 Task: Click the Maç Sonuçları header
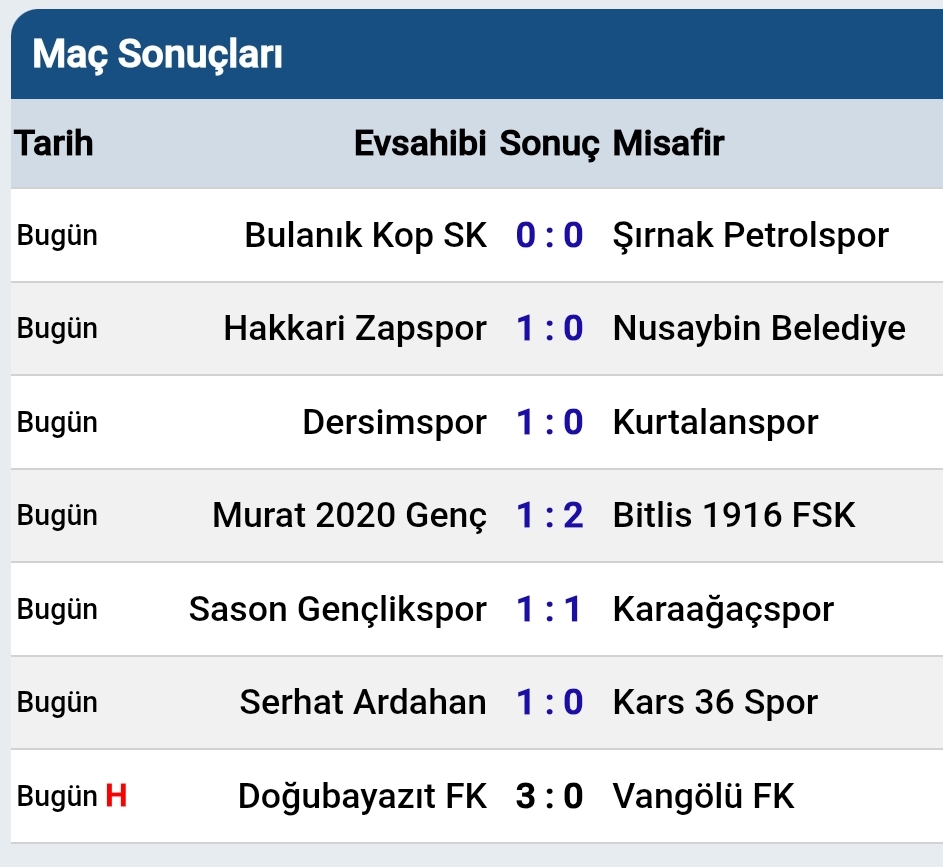click(x=157, y=55)
